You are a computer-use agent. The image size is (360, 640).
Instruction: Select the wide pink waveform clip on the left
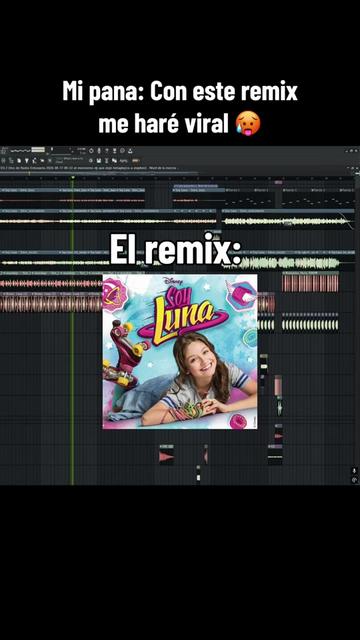tap(51, 303)
